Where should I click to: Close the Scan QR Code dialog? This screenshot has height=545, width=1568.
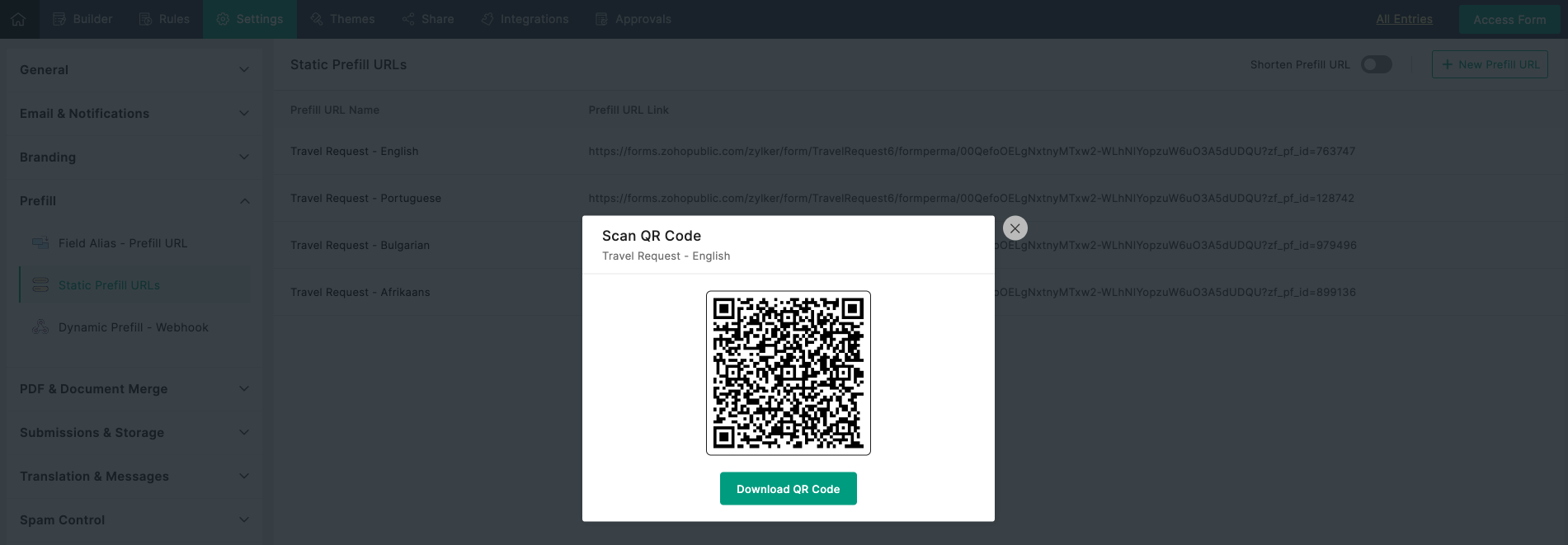coord(1015,228)
